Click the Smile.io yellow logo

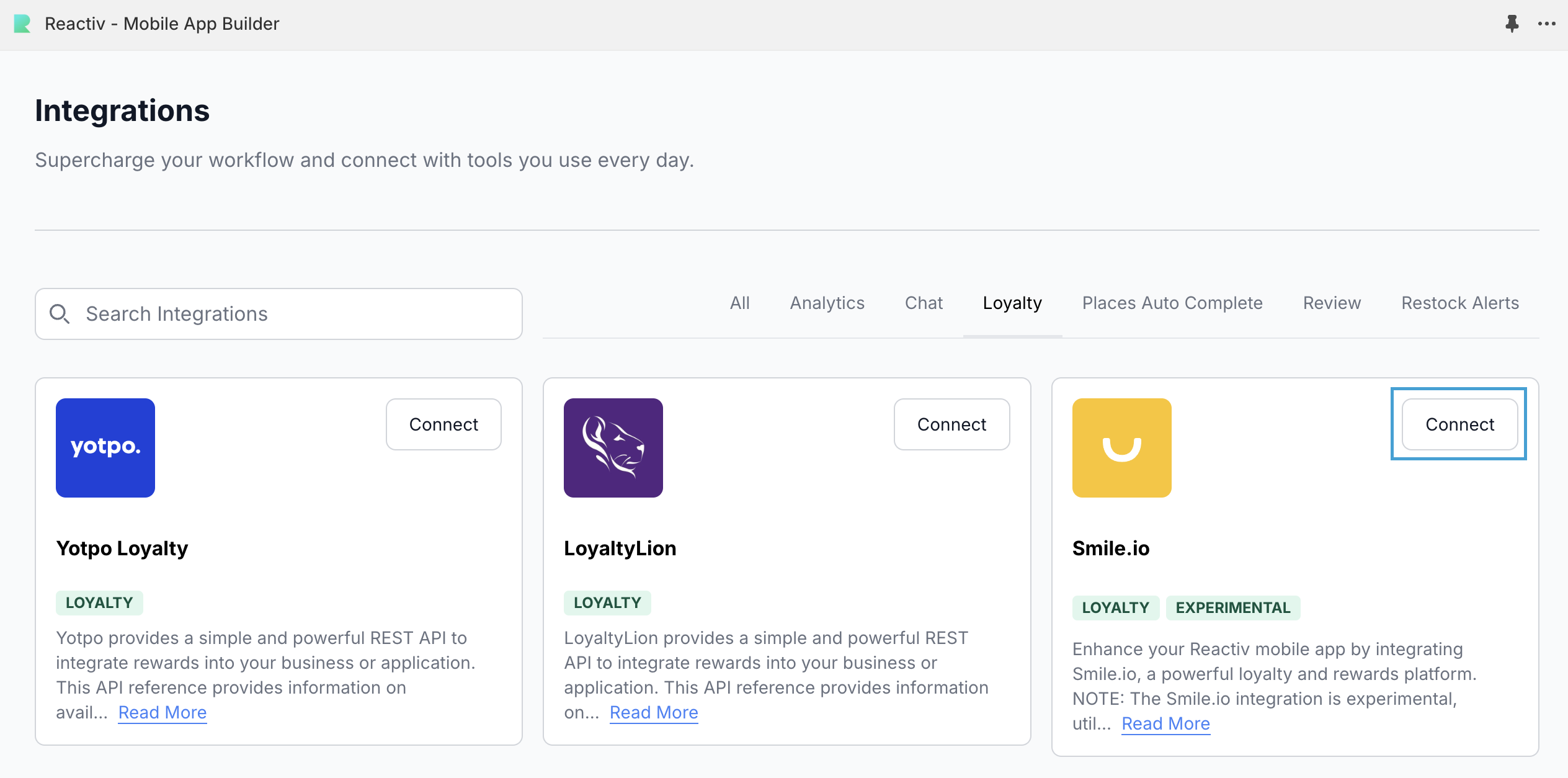[1121, 448]
